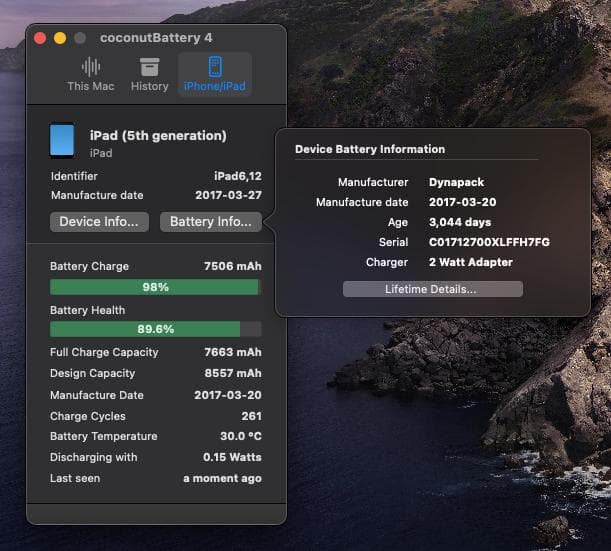This screenshot has width=611, height=551.
Task: Click the Battery Charge 98% progress bar
Action: (x=154, y=287)
